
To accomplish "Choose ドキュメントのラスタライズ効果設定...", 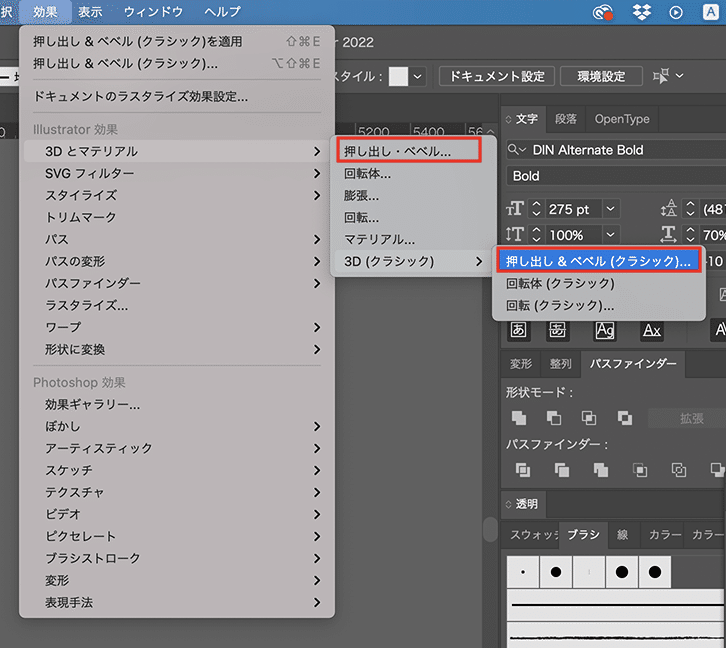I will (x=177, y=96).
